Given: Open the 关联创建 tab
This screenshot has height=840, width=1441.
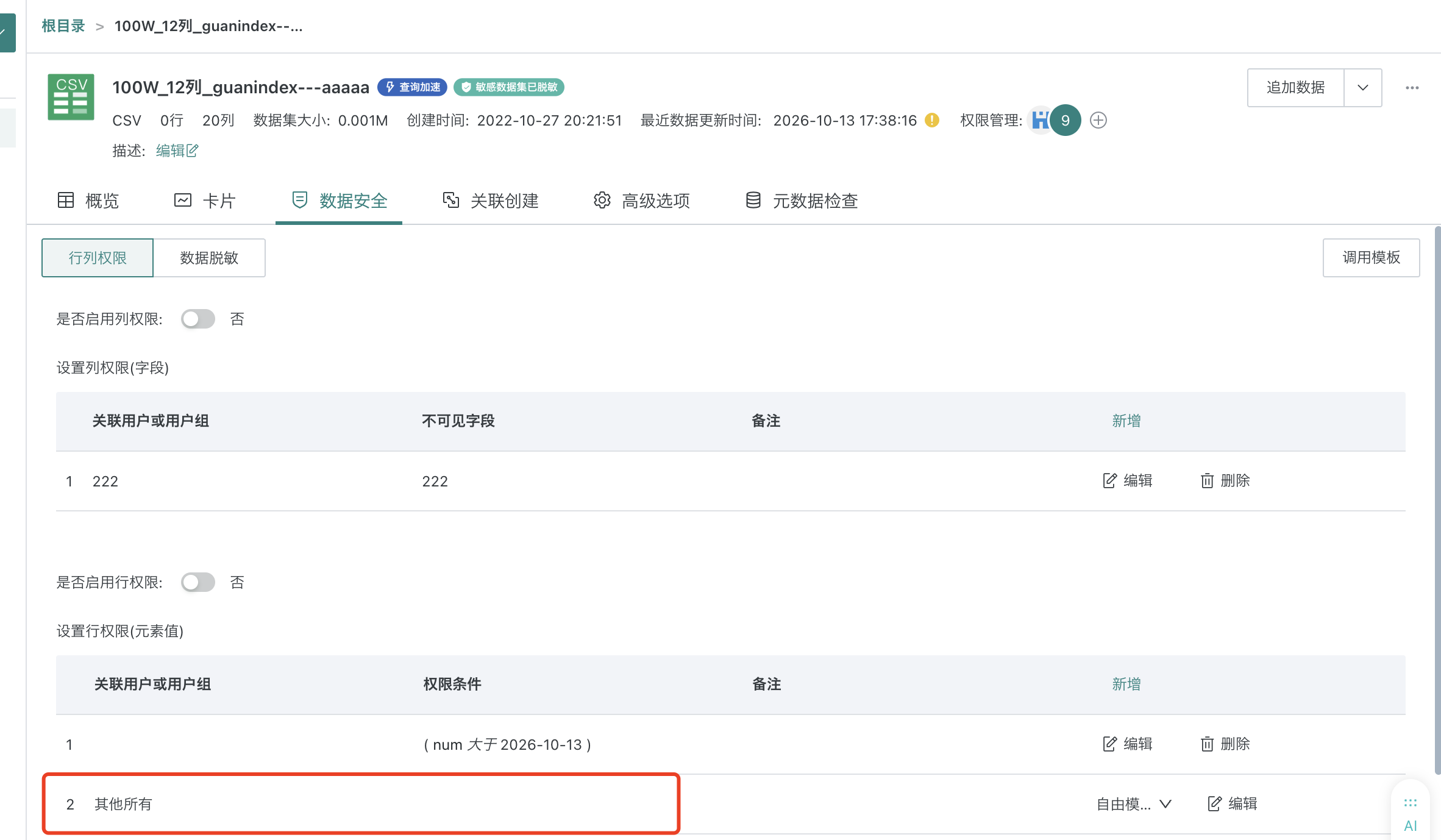Looking at the screenshot, I should [x=491, y=201].
